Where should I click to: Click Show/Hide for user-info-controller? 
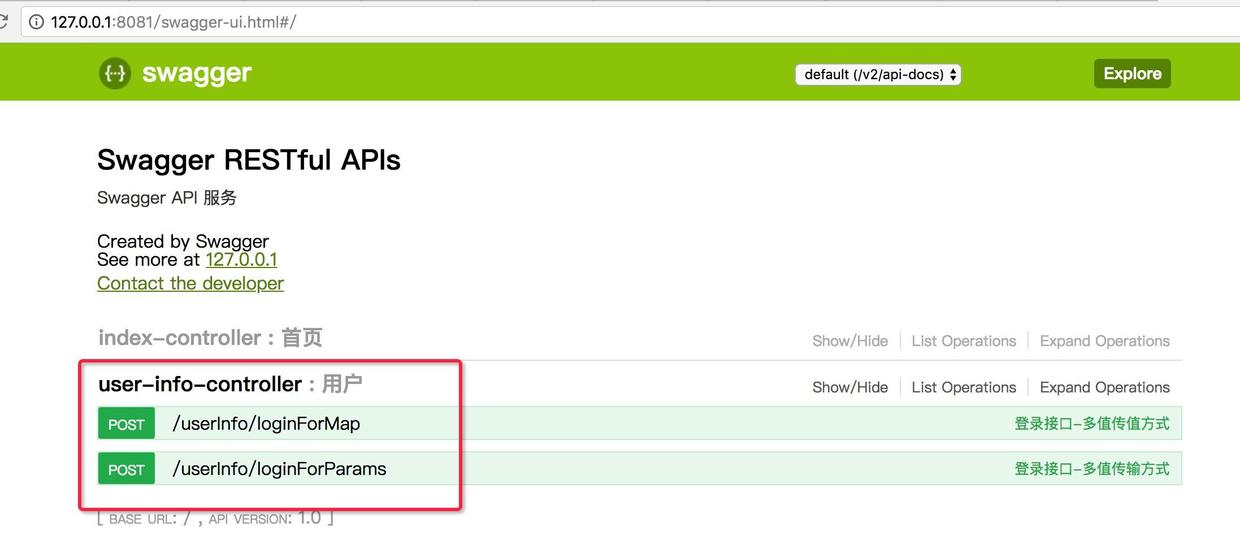850,387
